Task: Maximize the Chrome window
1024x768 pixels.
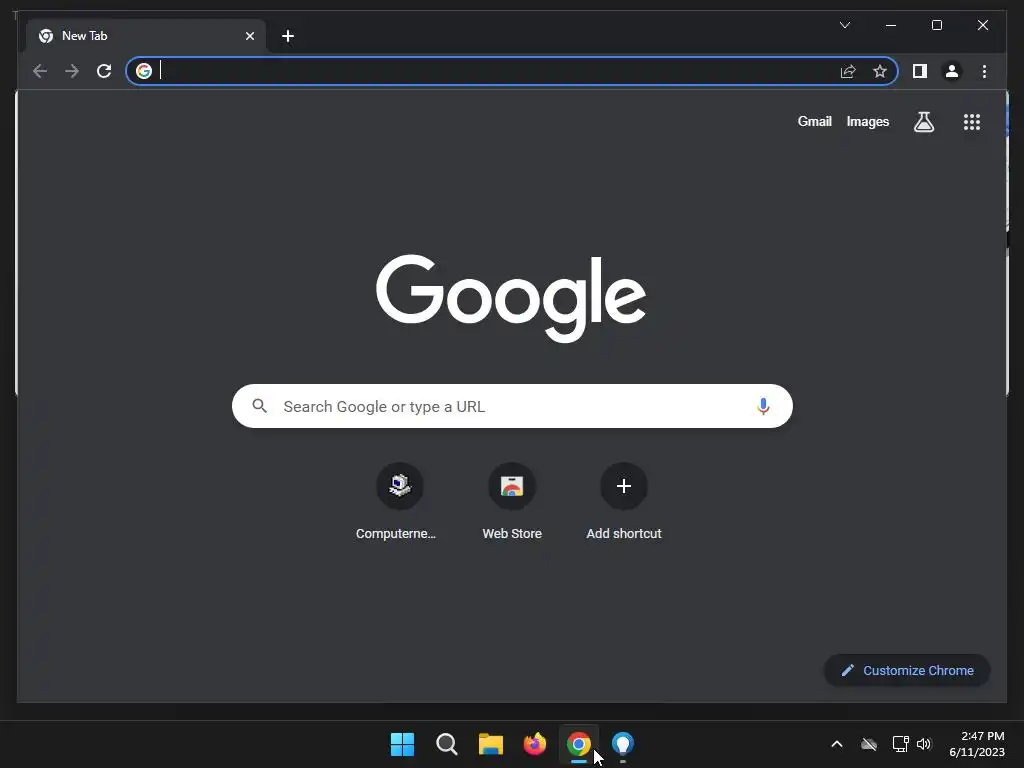Action: tap(936, 25)
